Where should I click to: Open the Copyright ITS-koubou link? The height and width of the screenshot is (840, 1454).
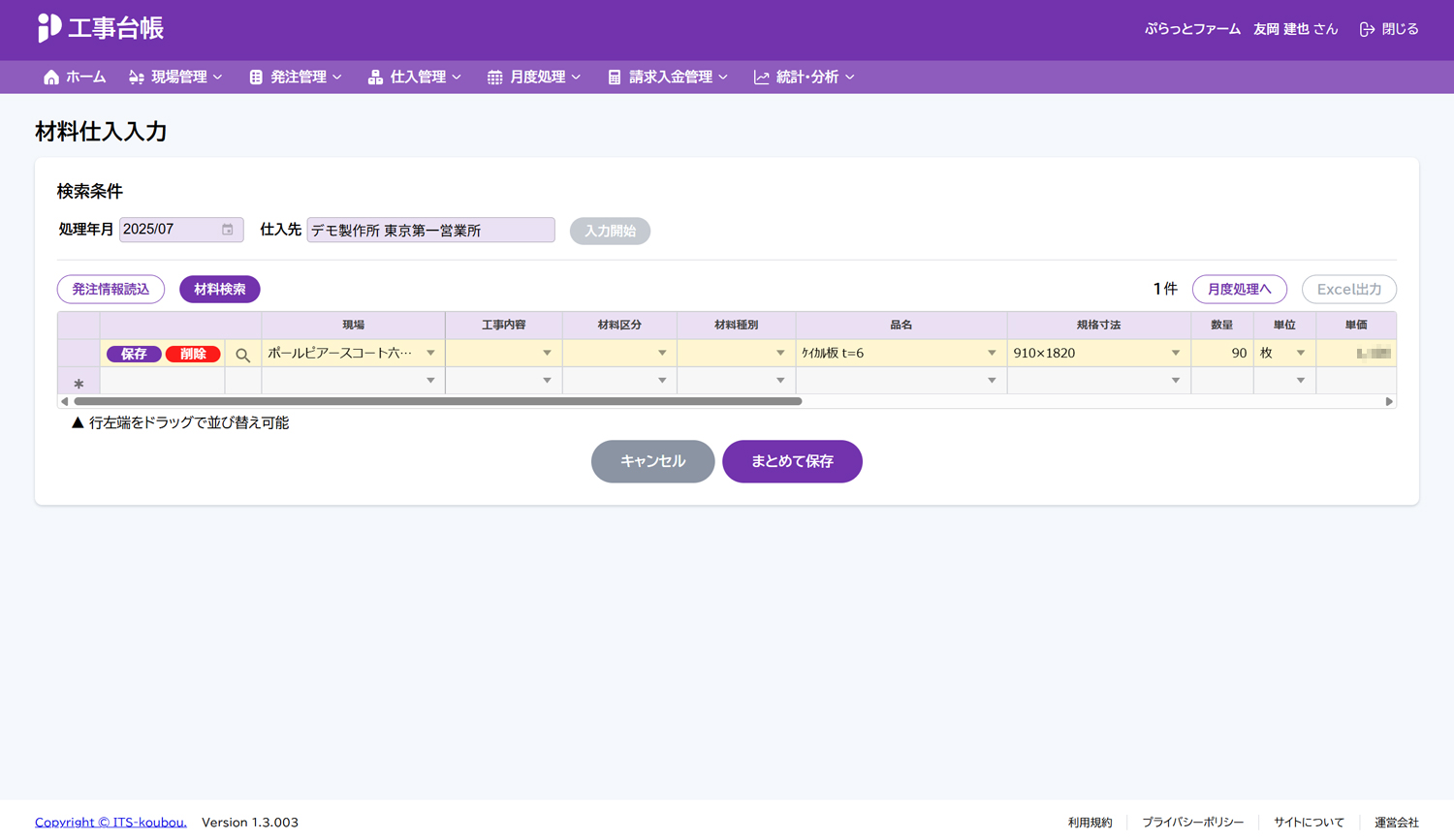111,822
